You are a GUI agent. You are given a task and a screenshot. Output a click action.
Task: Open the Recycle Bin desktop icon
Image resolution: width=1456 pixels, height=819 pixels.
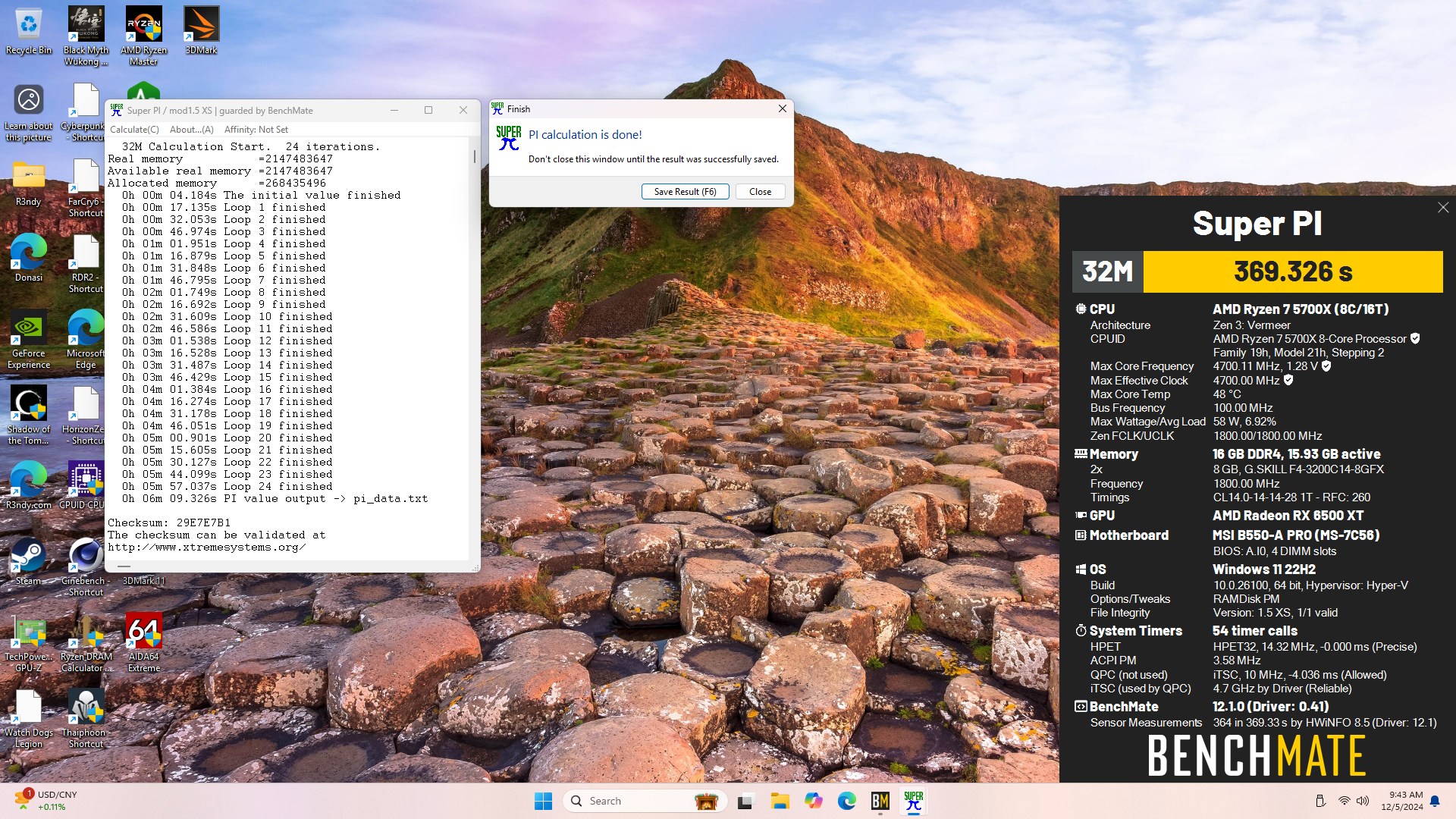pos(29,30)
